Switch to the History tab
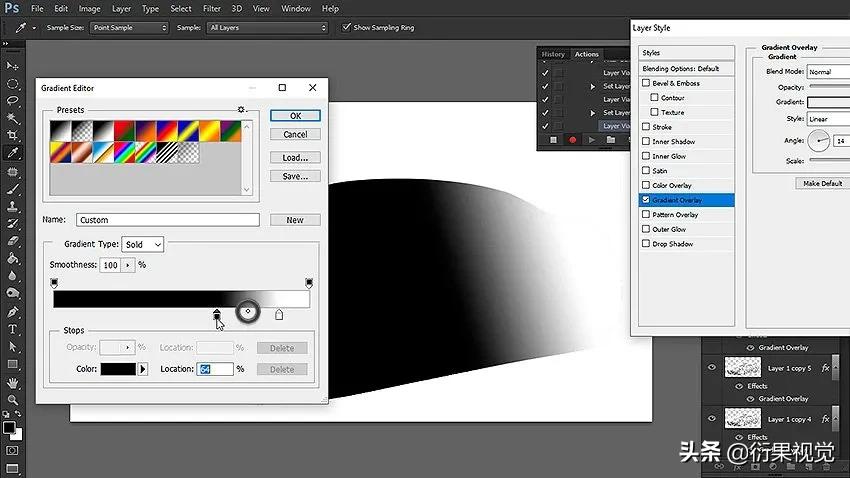 point(553,54)
